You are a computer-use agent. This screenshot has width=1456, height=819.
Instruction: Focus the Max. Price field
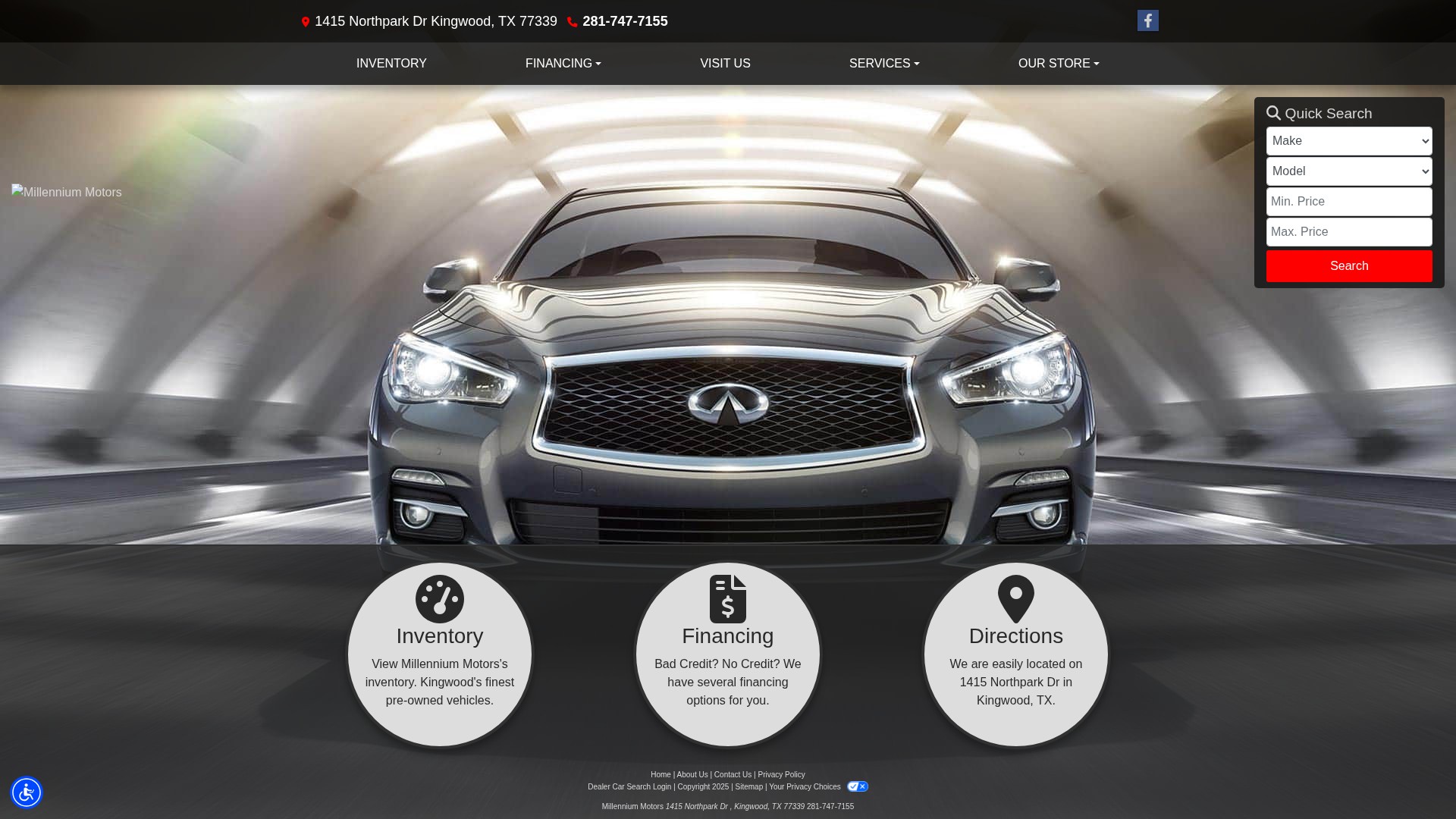pos(1349,232)
